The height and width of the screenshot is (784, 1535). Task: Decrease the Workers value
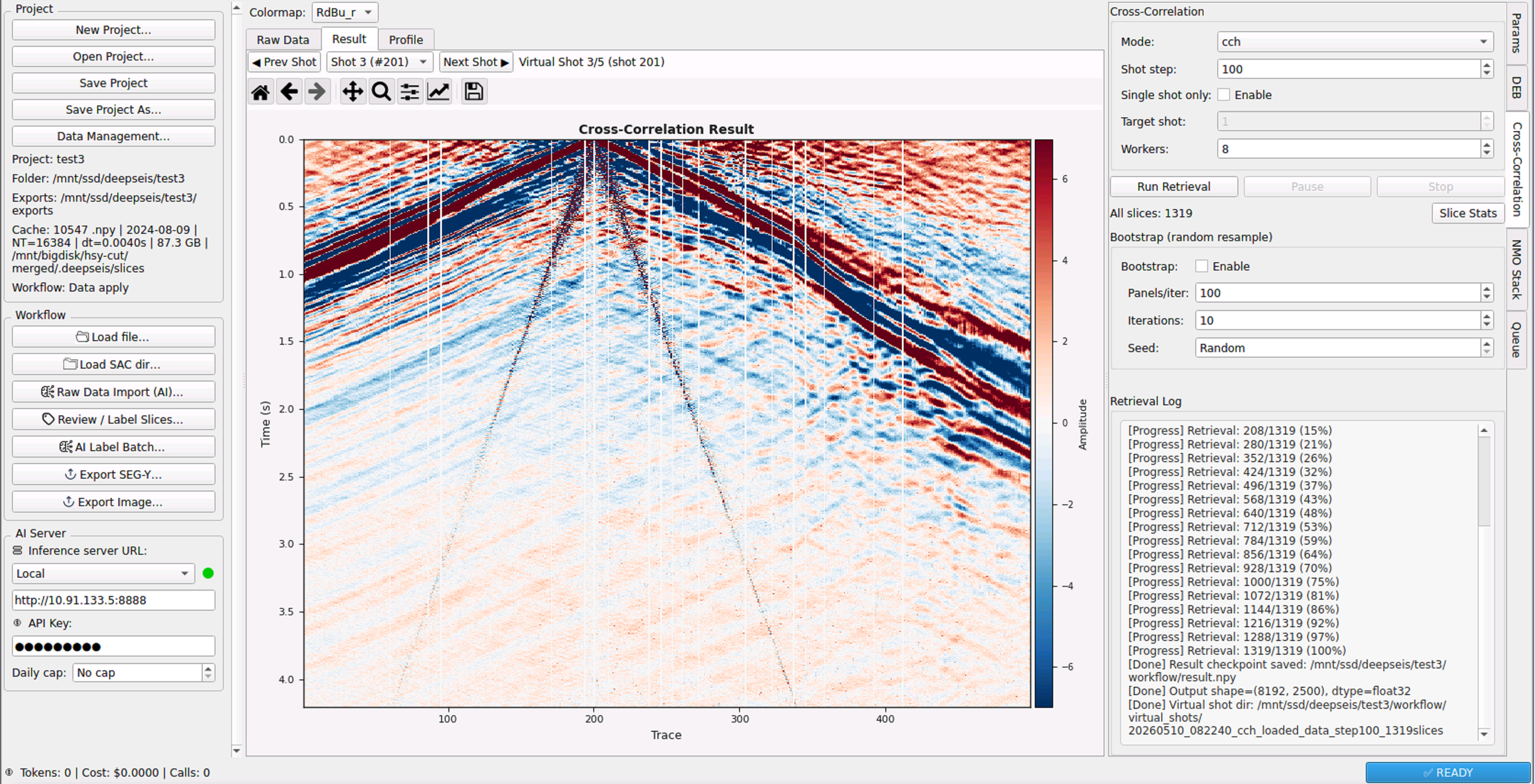tap(1487, 154)
